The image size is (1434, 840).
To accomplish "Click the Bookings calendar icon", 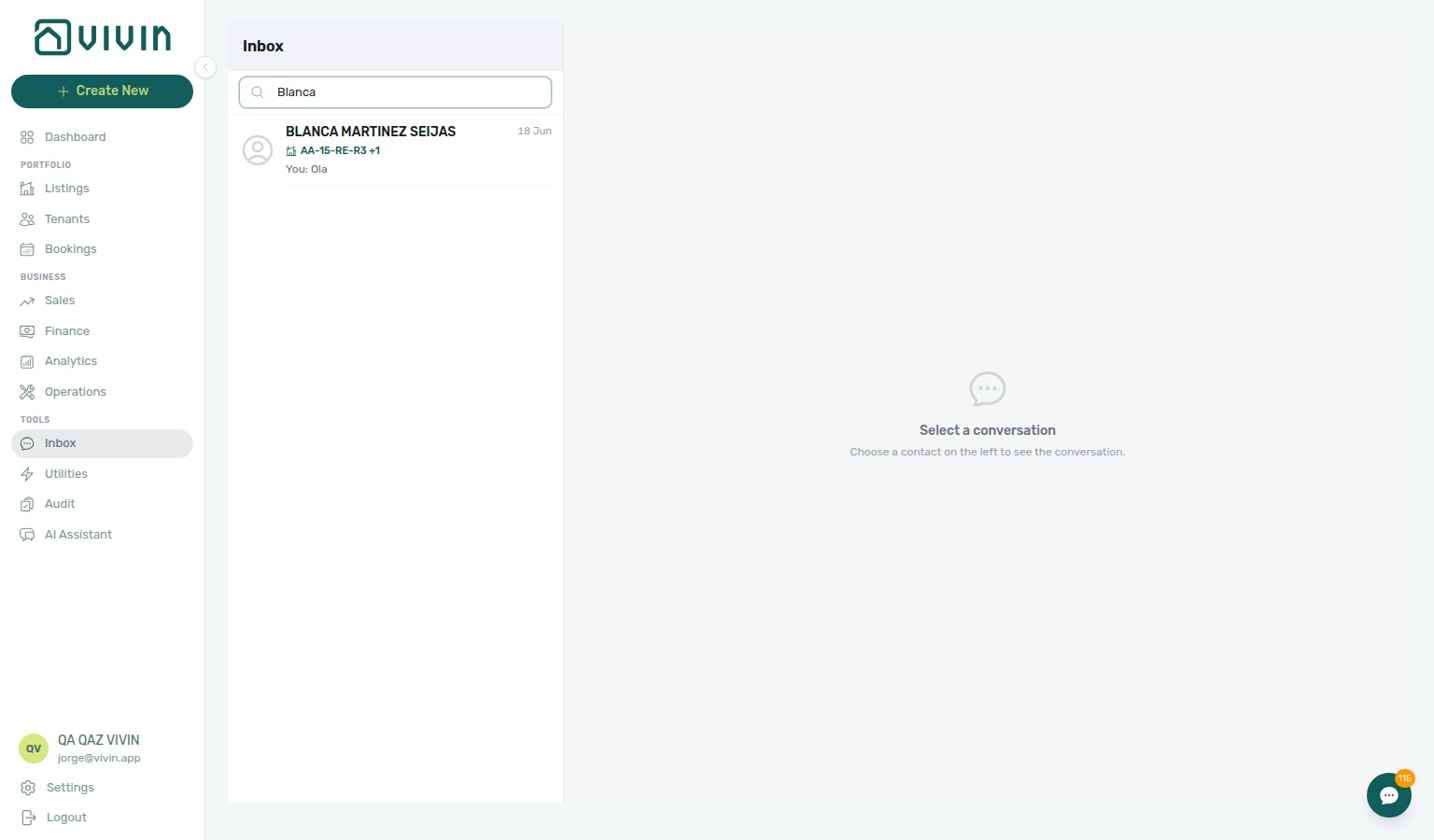I will tap(27, 249).
